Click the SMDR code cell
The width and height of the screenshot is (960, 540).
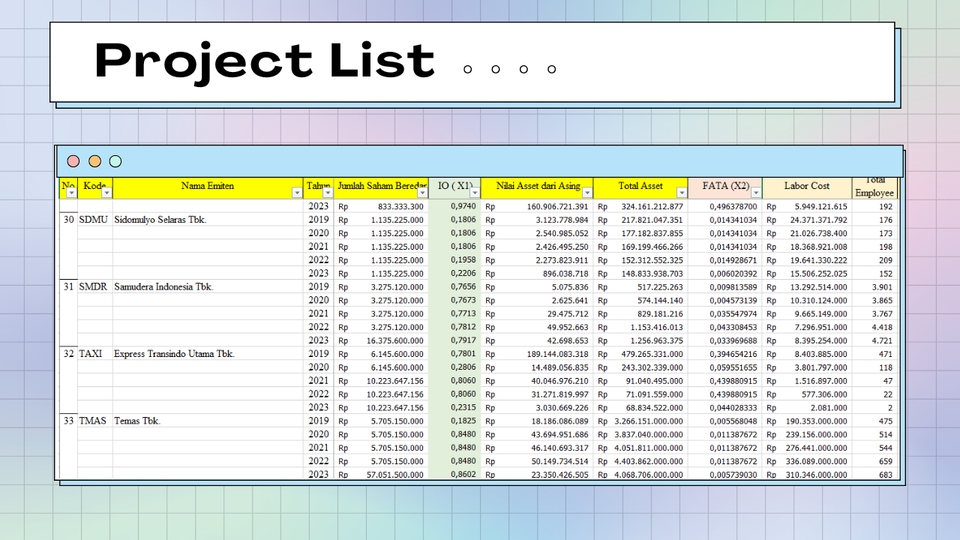coord(93,287)
